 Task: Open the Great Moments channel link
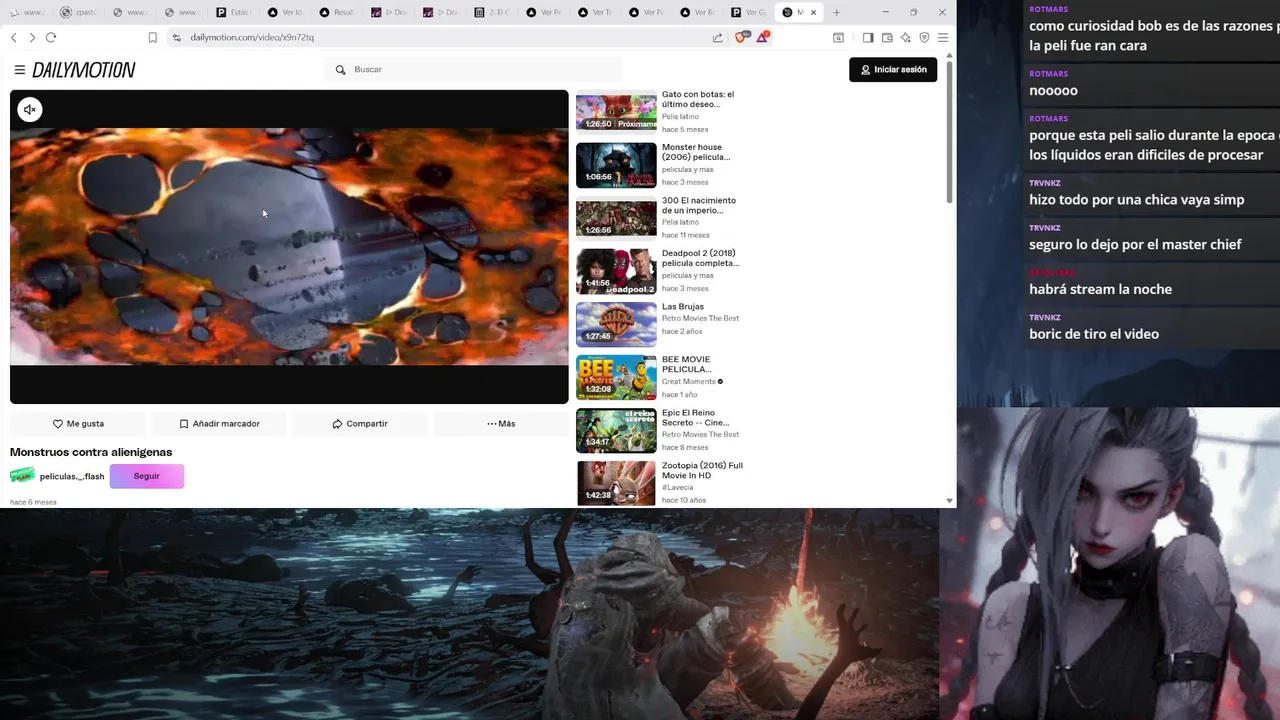coord(689,382)
